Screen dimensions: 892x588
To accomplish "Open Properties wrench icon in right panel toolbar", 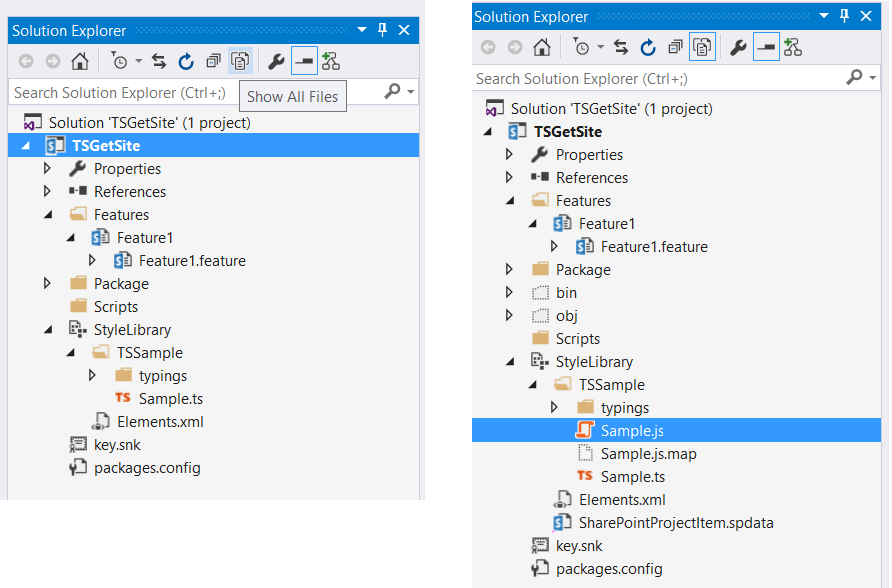I will pyautogui.click(x=739, y=47).
